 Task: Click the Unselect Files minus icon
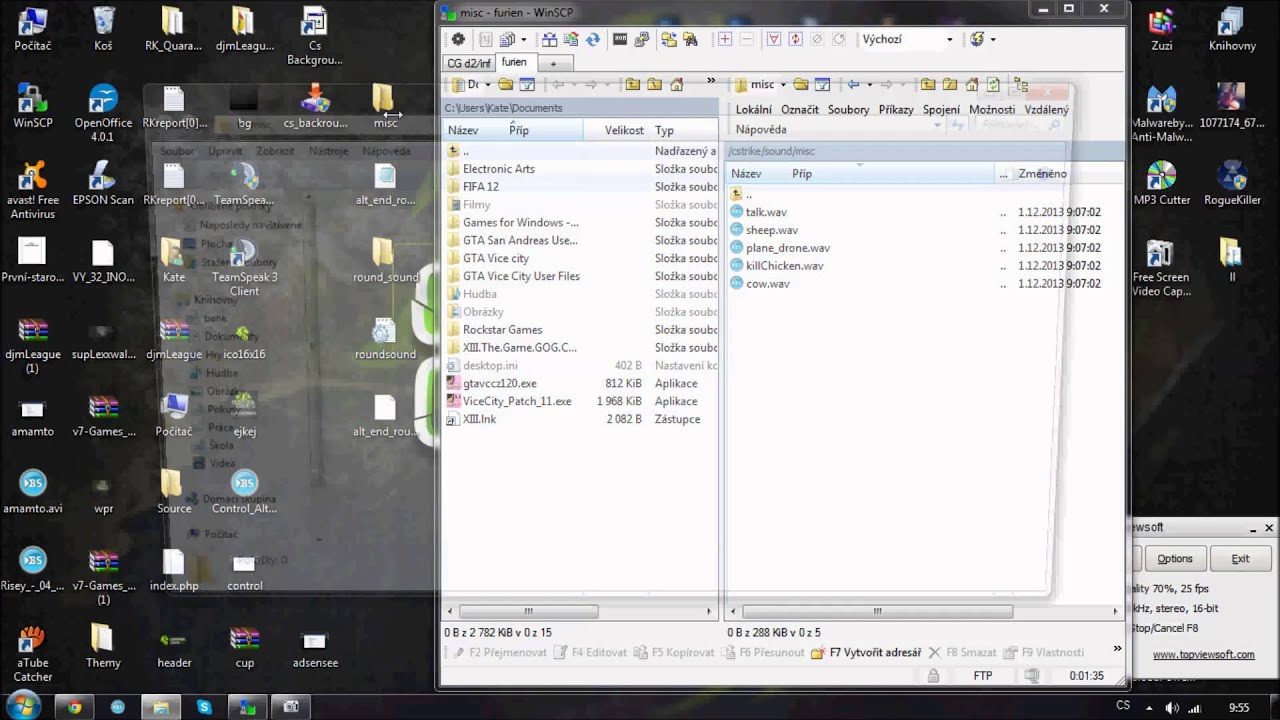[x=746, y=39]
